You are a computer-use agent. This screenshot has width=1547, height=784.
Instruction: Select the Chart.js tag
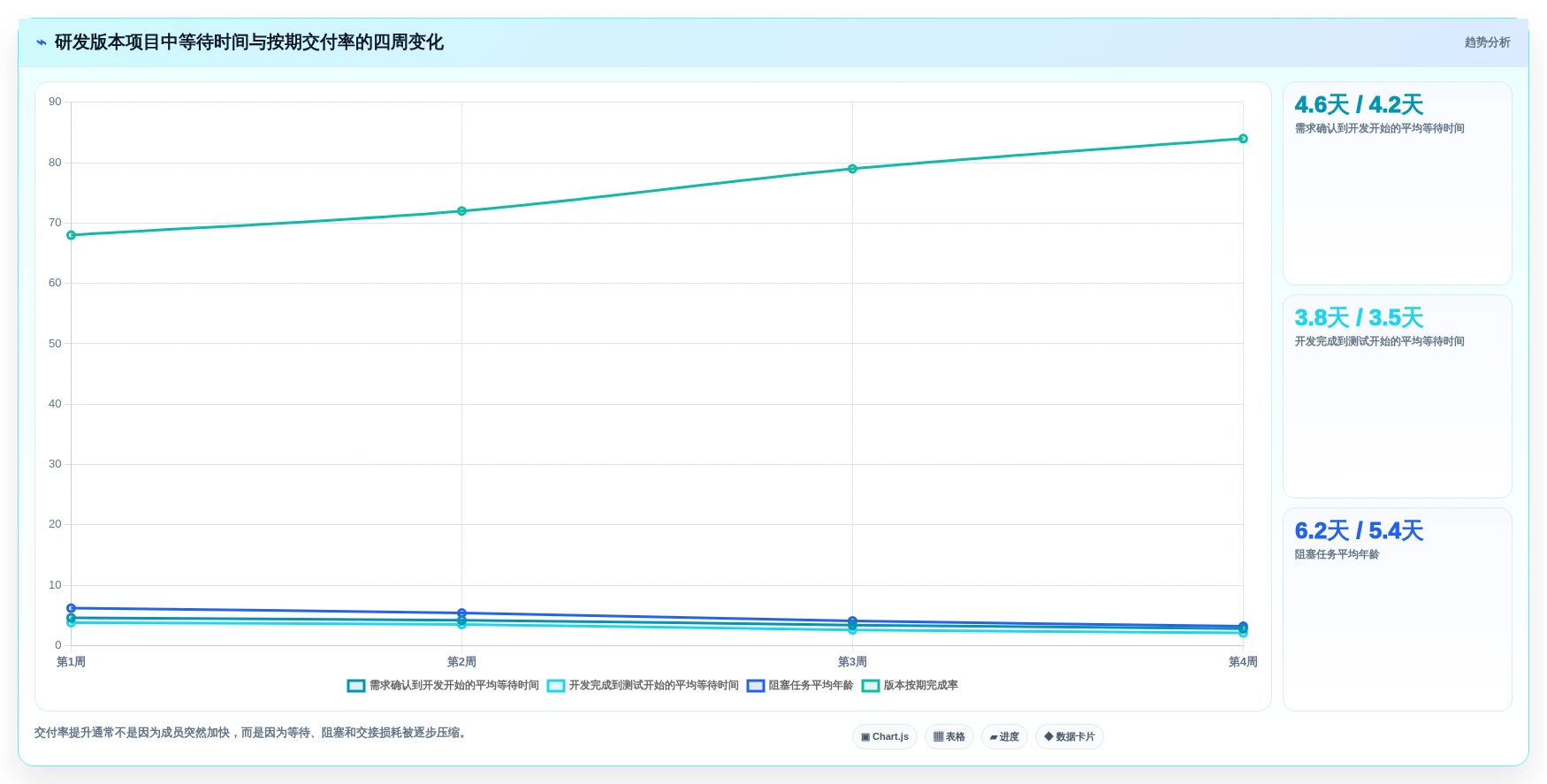(x=885, y=737)
